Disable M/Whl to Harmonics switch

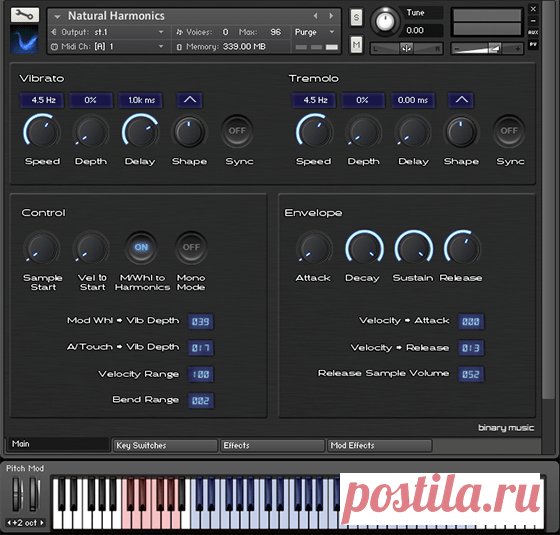141,247
